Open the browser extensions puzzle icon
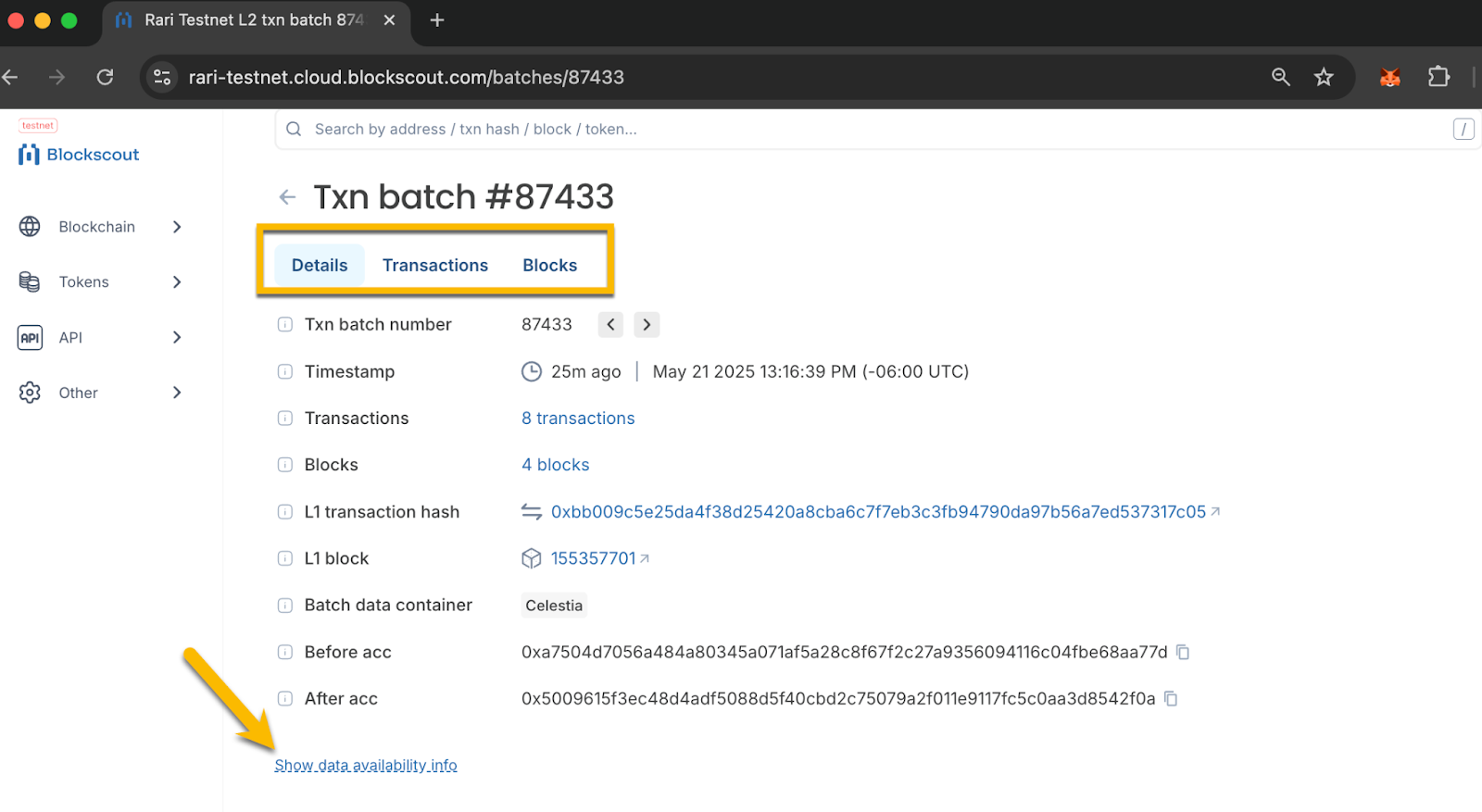Viewport: 1482px width, 812px height. [1438, 77]
